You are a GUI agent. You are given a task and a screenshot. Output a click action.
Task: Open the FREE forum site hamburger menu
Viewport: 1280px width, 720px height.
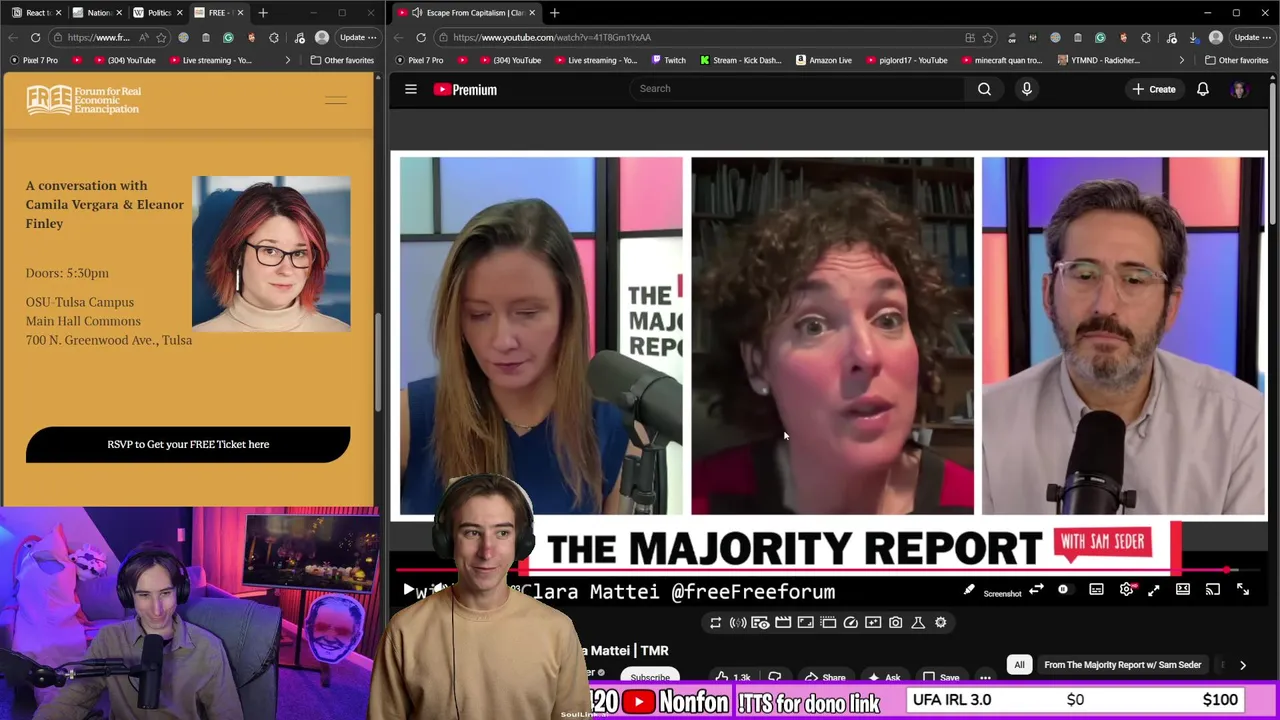pos(336,101)
